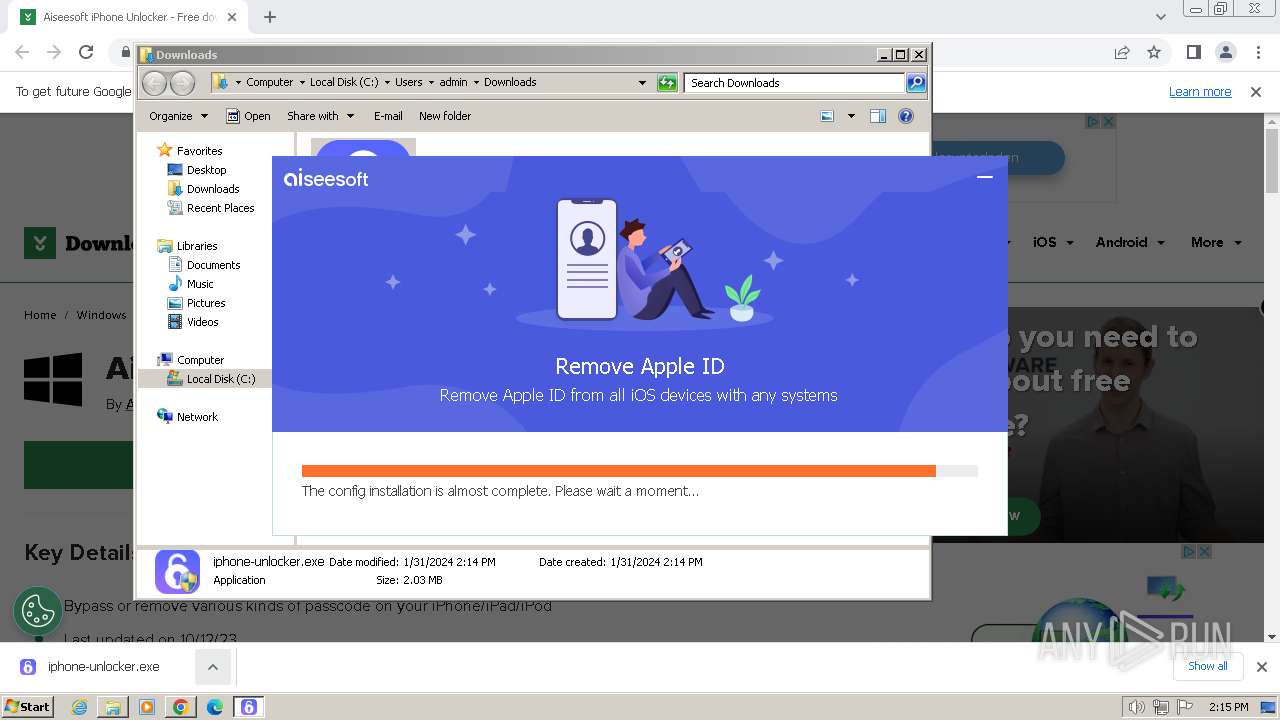Click the Explorer back navigation arrow
The width and height of the screenshot is (1280, 720).
coord(155,83)
